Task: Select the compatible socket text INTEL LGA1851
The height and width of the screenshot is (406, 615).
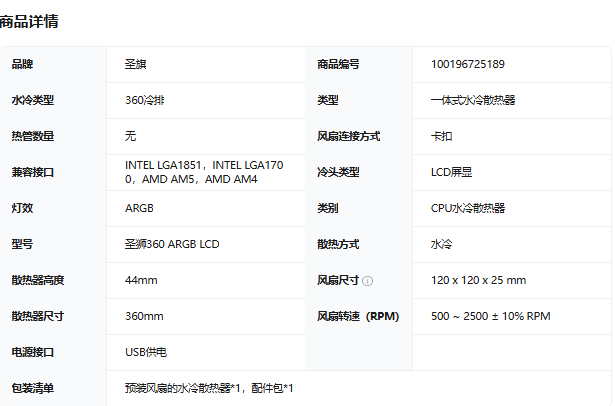Action: point(165,165)
